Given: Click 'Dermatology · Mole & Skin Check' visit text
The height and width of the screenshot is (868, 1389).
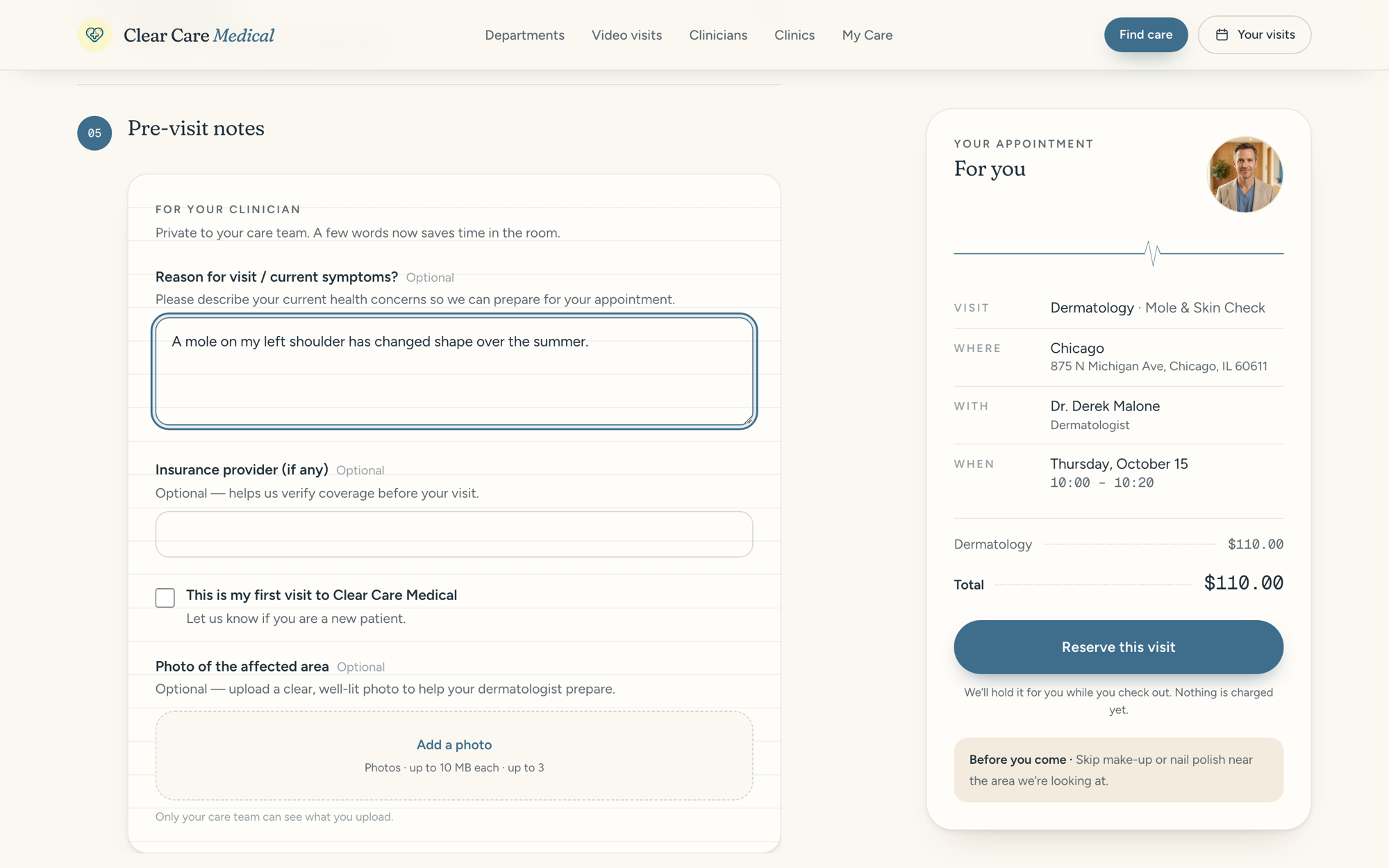Looking at the screenshot, I should click(x=1158, y=308).
